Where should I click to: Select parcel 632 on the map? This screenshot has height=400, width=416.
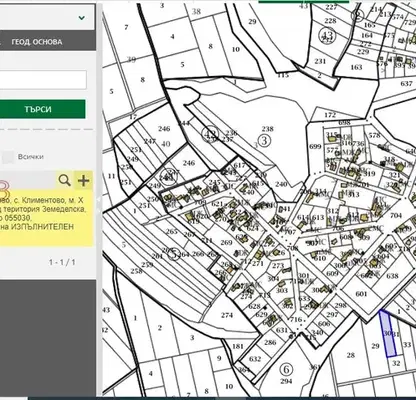[255, 359]
